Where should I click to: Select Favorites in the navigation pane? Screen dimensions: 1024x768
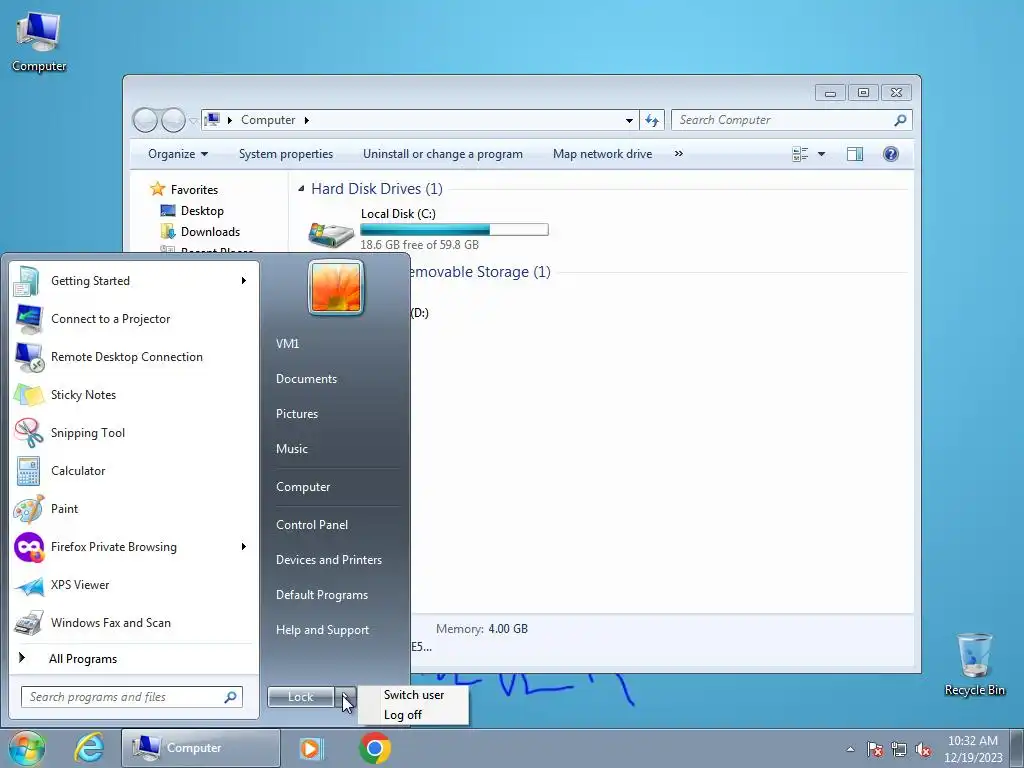coord(194,189)
